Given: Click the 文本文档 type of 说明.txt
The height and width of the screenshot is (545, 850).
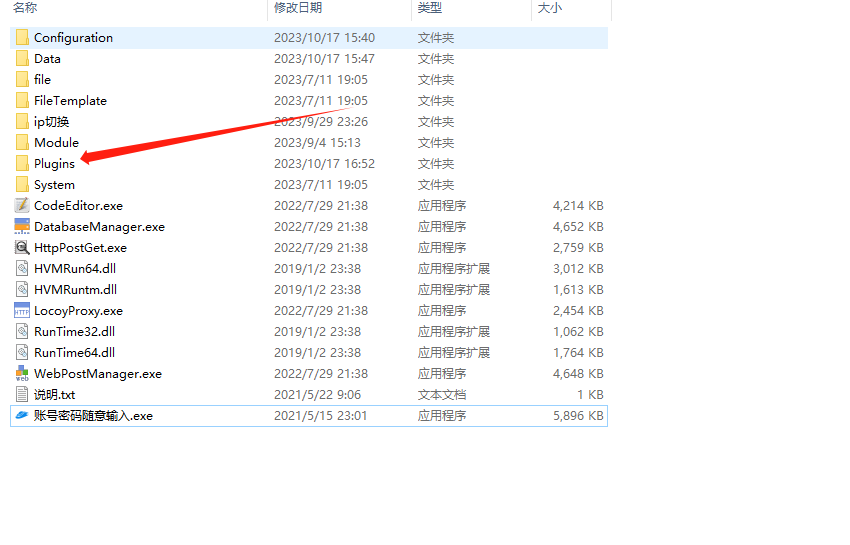Looking at the screenshot, I should pyautogui.click(x=442, y=395).
